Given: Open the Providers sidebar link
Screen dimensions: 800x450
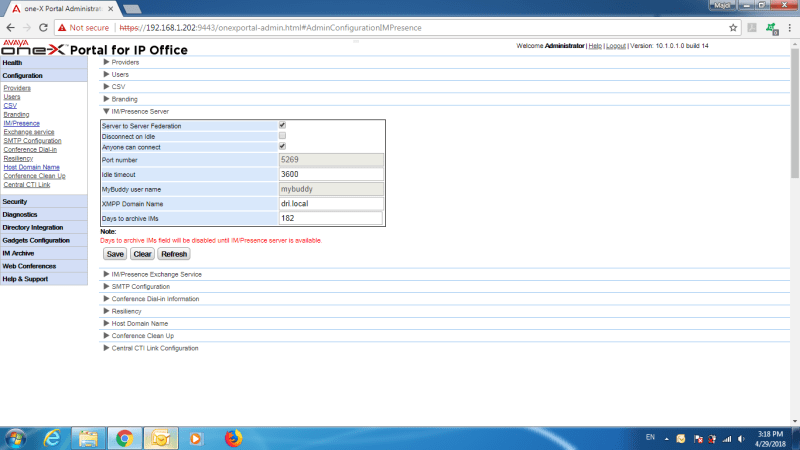Looking at the screenshot, I should (17, 88).
